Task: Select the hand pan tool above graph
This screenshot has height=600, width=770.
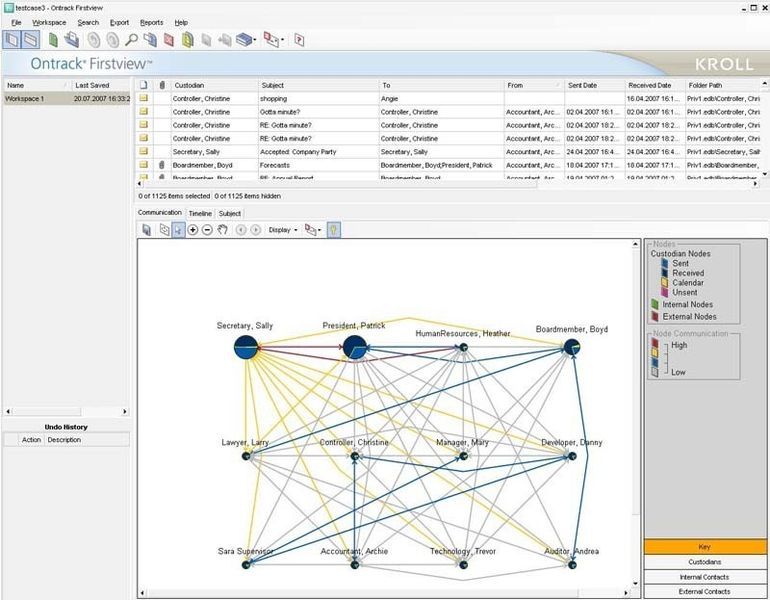Action: (222, 230)
